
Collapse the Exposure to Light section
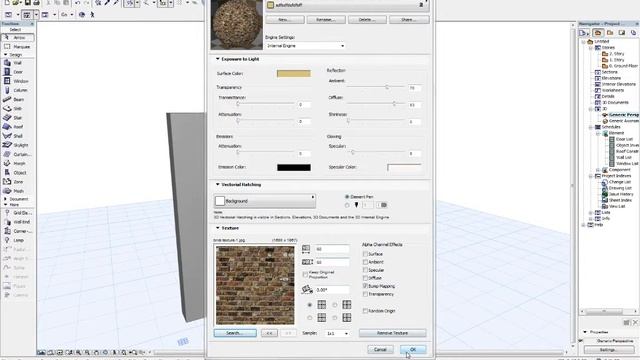218,59
